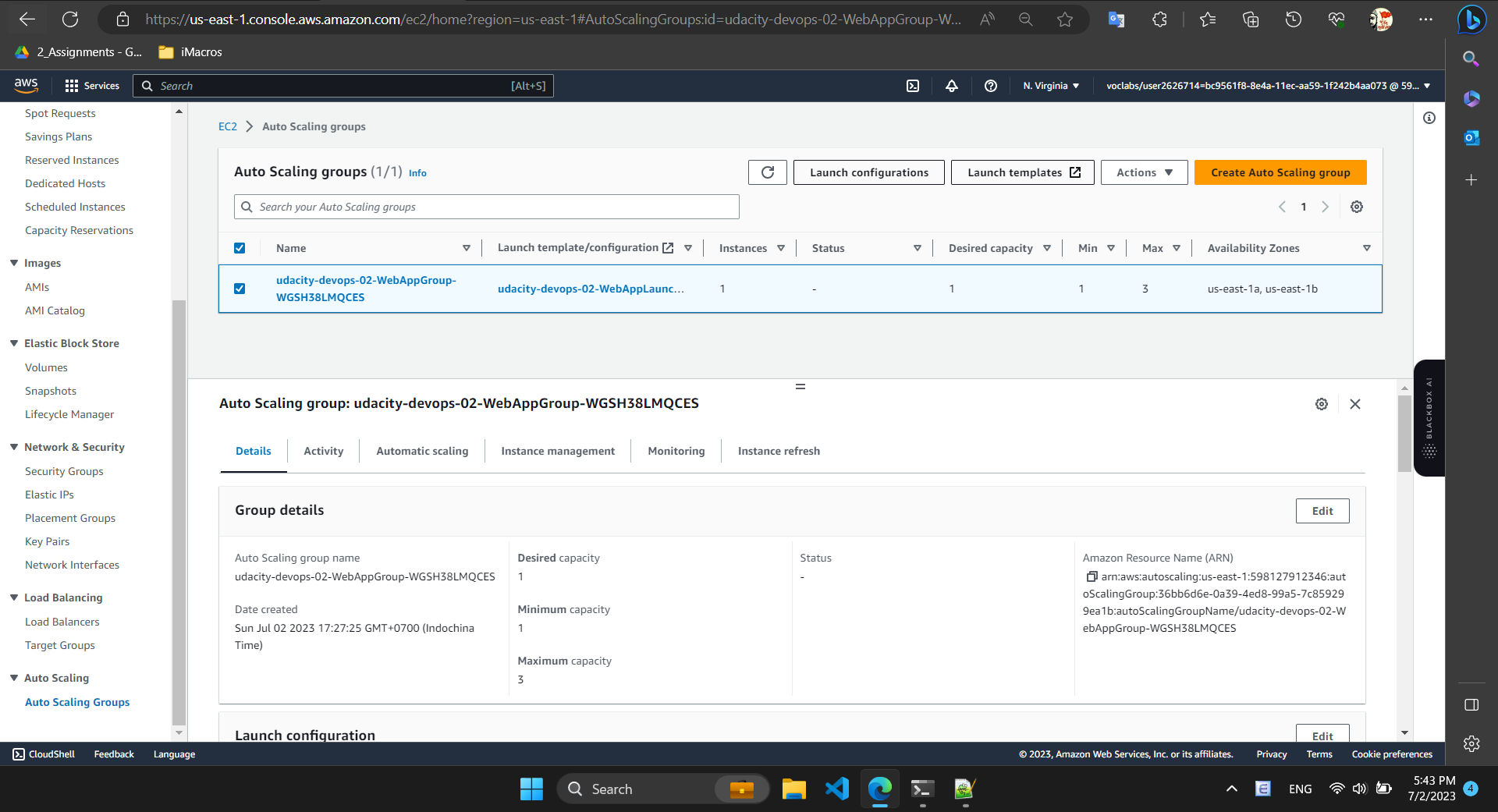Image resolution: width=1498 pixels, height=812 pixels.
Task: Open the Actions dropdown
Action: click(x=1144, y=172)
